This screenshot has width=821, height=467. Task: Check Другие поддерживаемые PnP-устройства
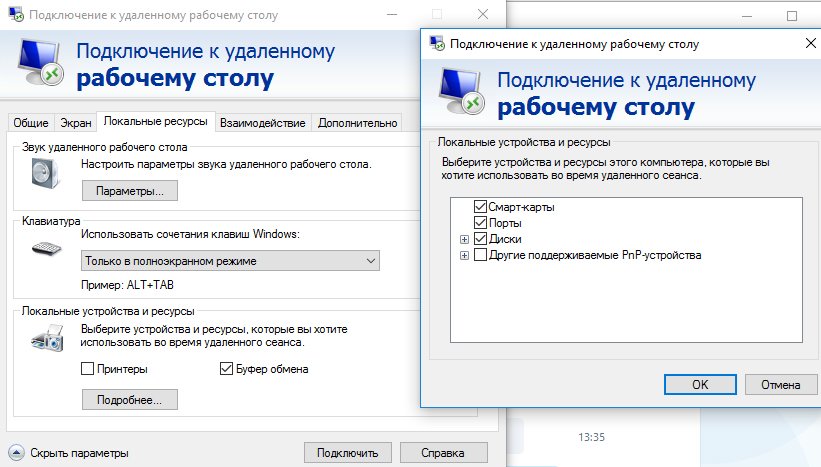(x=480, y=255)
